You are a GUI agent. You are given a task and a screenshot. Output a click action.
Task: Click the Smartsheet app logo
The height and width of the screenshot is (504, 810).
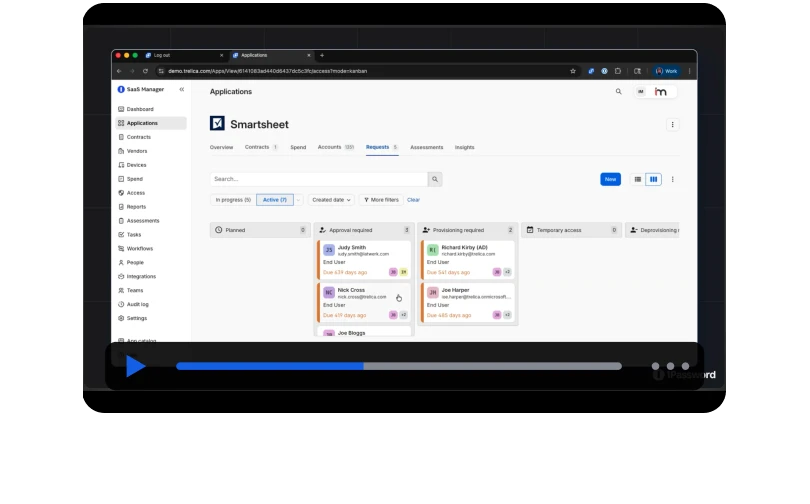point(217,123)
